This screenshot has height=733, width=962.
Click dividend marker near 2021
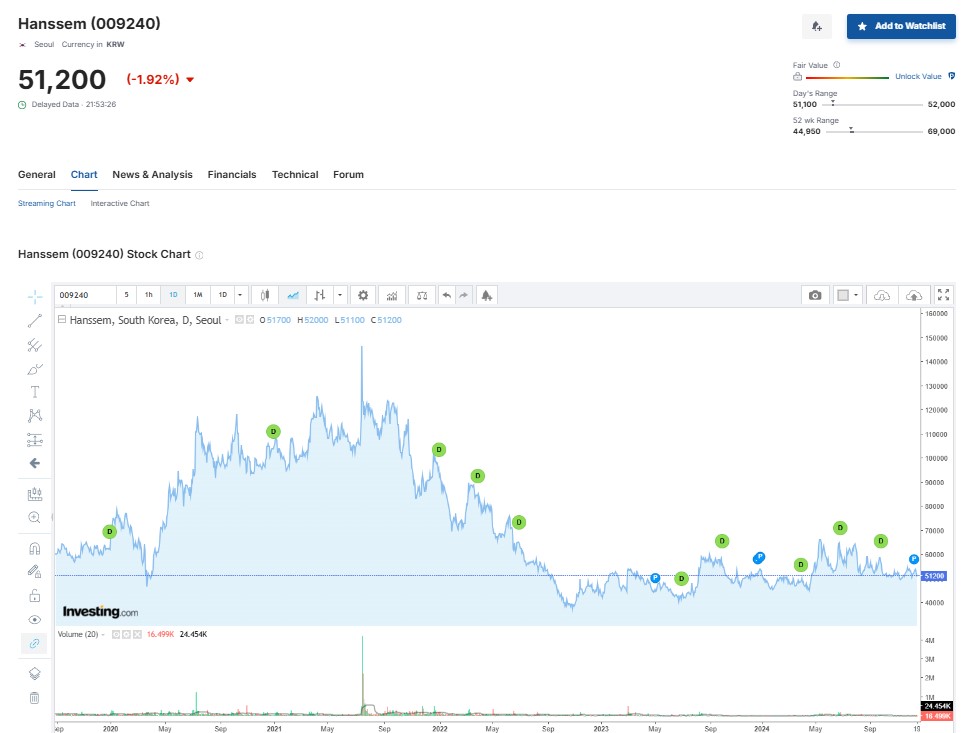click(273, 432)
